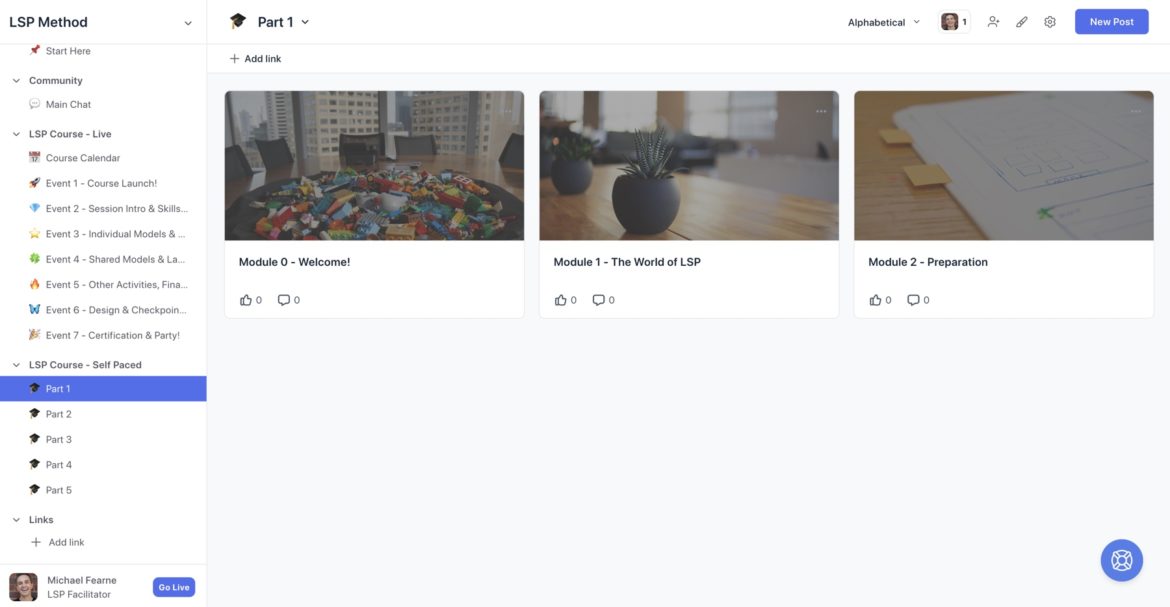1170x607 pixels.
Task: Click the pencil edit icon
Action: click(1022, 22)
